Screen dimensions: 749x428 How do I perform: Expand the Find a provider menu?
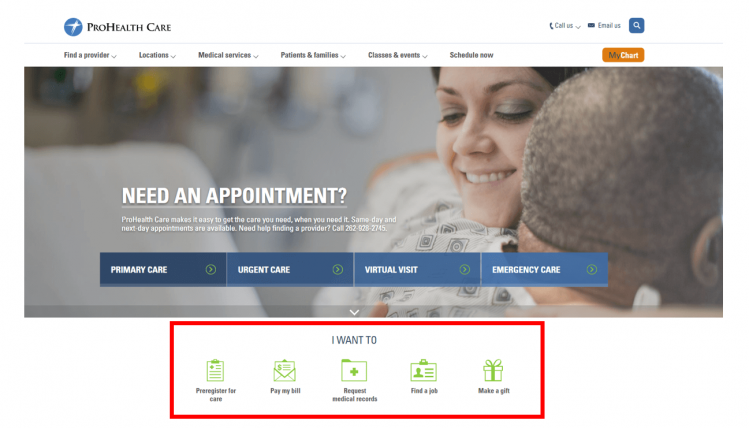[x=90, y=55]
